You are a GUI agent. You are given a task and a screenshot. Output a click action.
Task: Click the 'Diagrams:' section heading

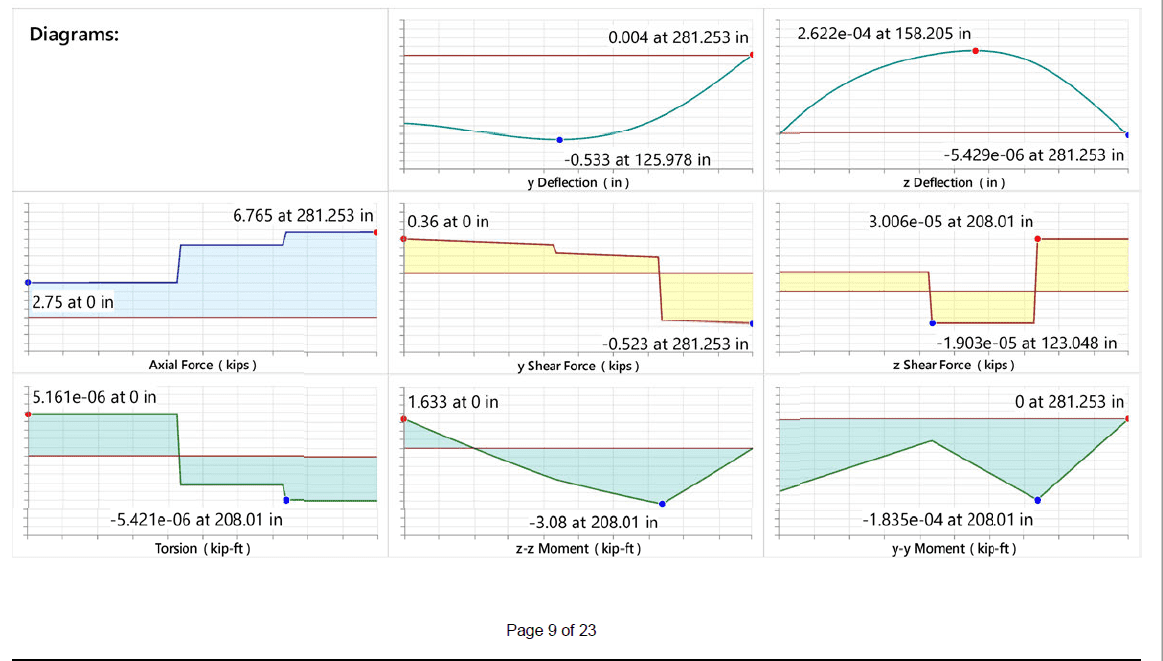75,35
